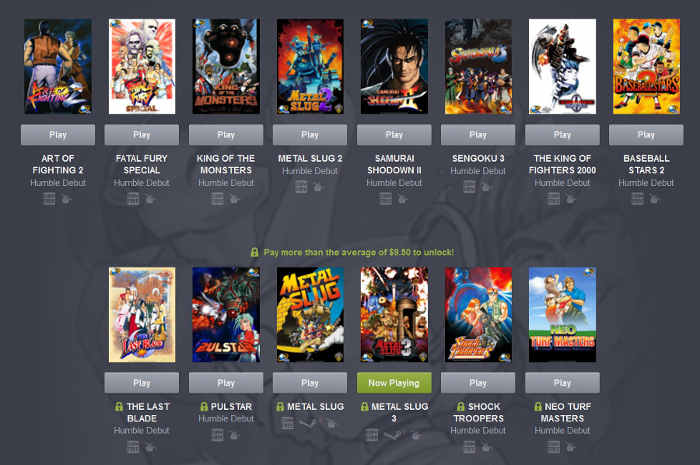Click the lock icon beside pay-more-than-average text
This screenshot has width=700, height=465.
click(254, 253)
